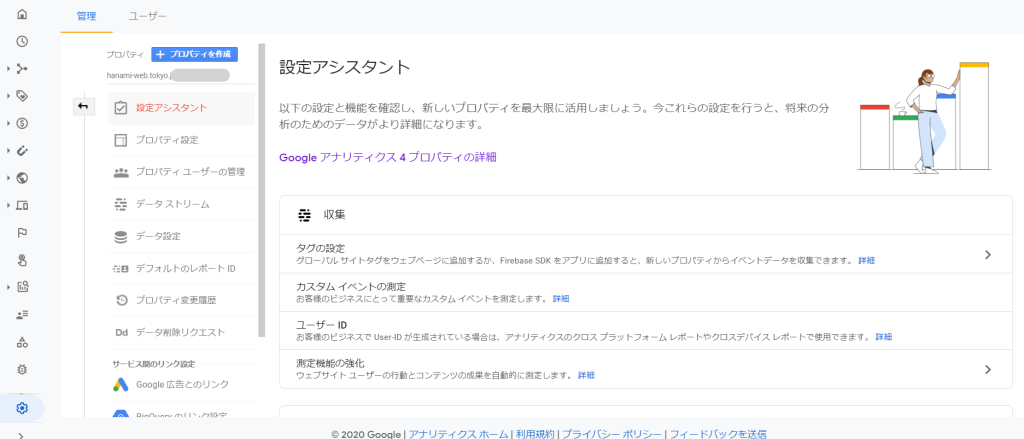Expand the Engagement section arrow
The width and height of the screenshot is (1024, 439).
(8, 96)
